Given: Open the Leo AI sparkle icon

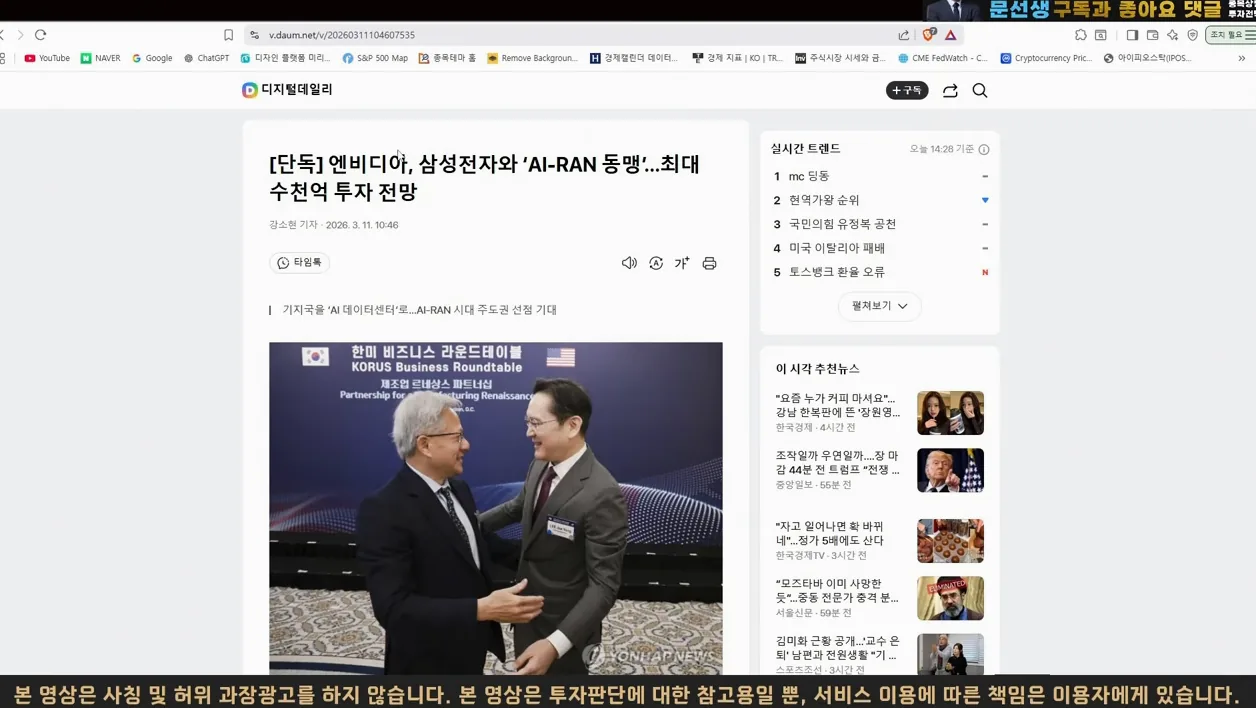Looking at the screenshot, I should pyautogui.click(x=1172, y=35).
